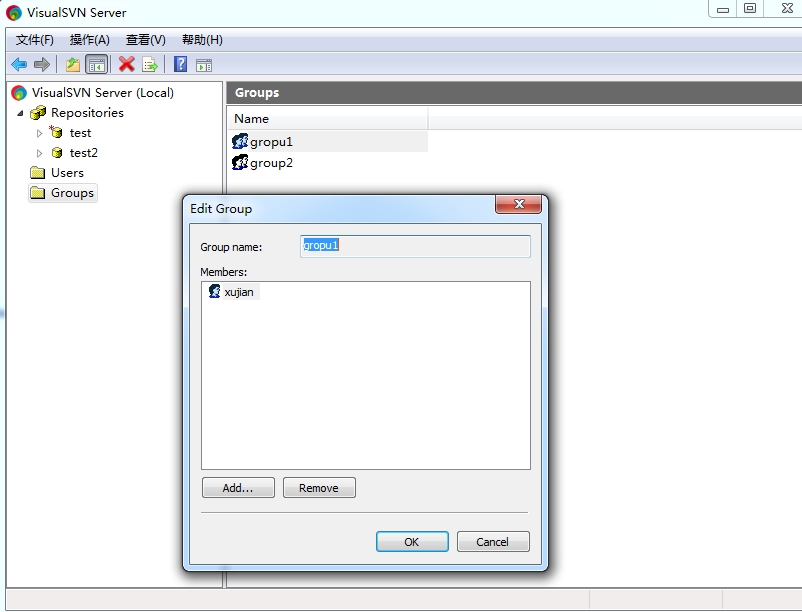Select Repositories in the console tree
The image size is (802, 612).
click(87, 112)
